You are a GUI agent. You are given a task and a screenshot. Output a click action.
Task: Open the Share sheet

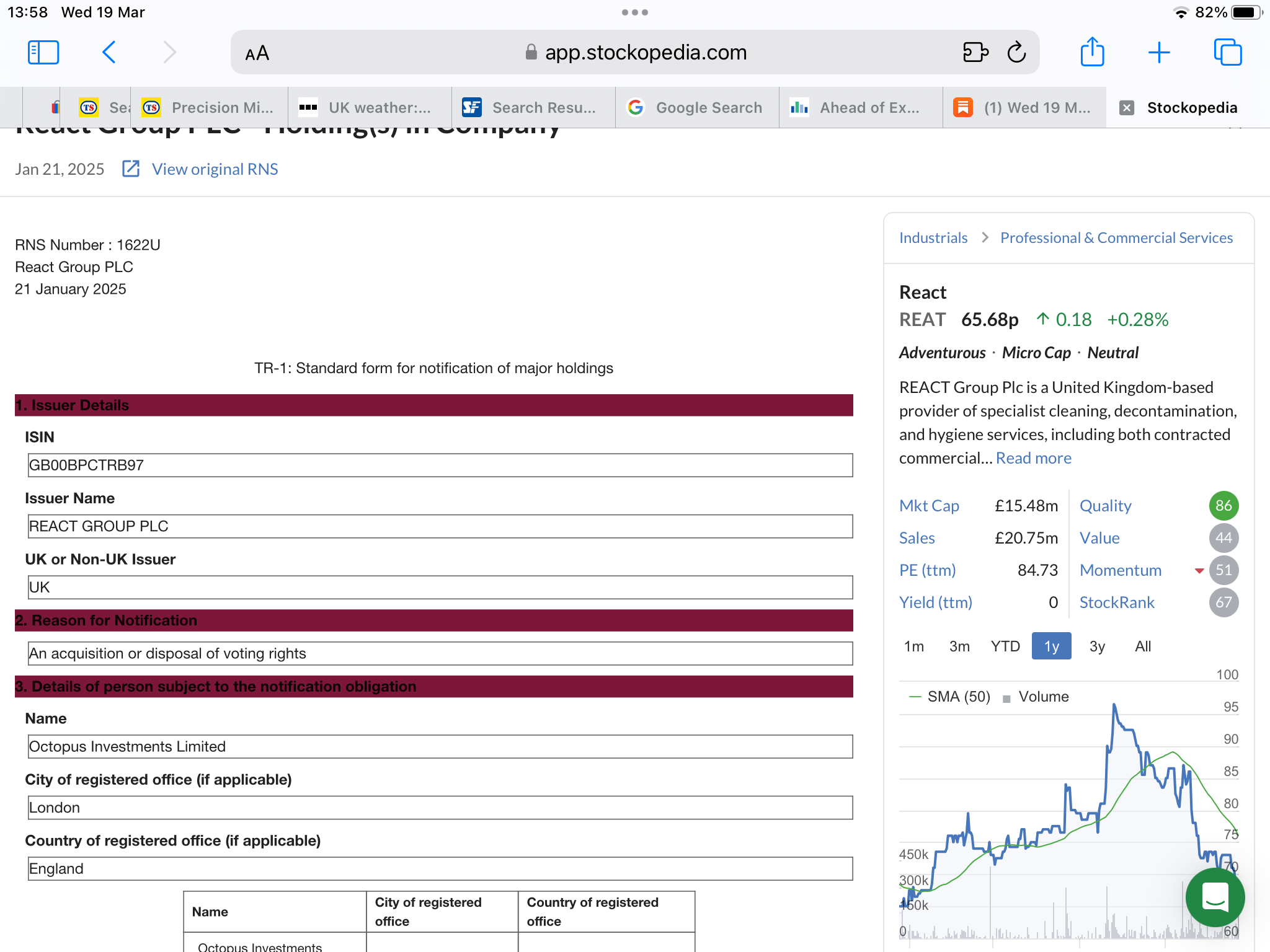pos(1092,51)
